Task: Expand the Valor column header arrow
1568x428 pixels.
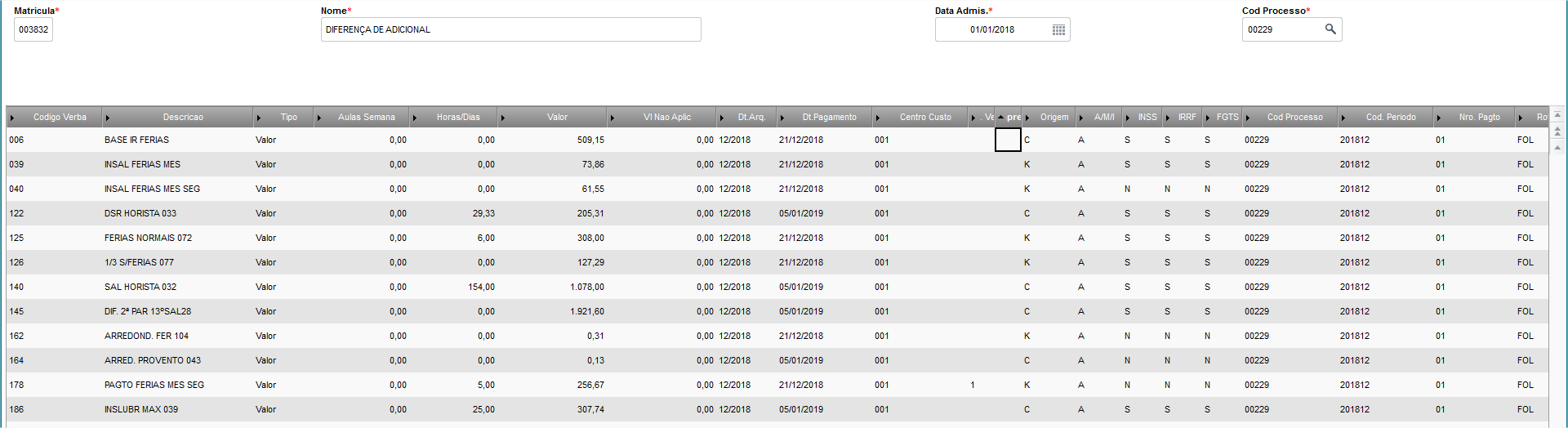Action: [x=502, y=118]
